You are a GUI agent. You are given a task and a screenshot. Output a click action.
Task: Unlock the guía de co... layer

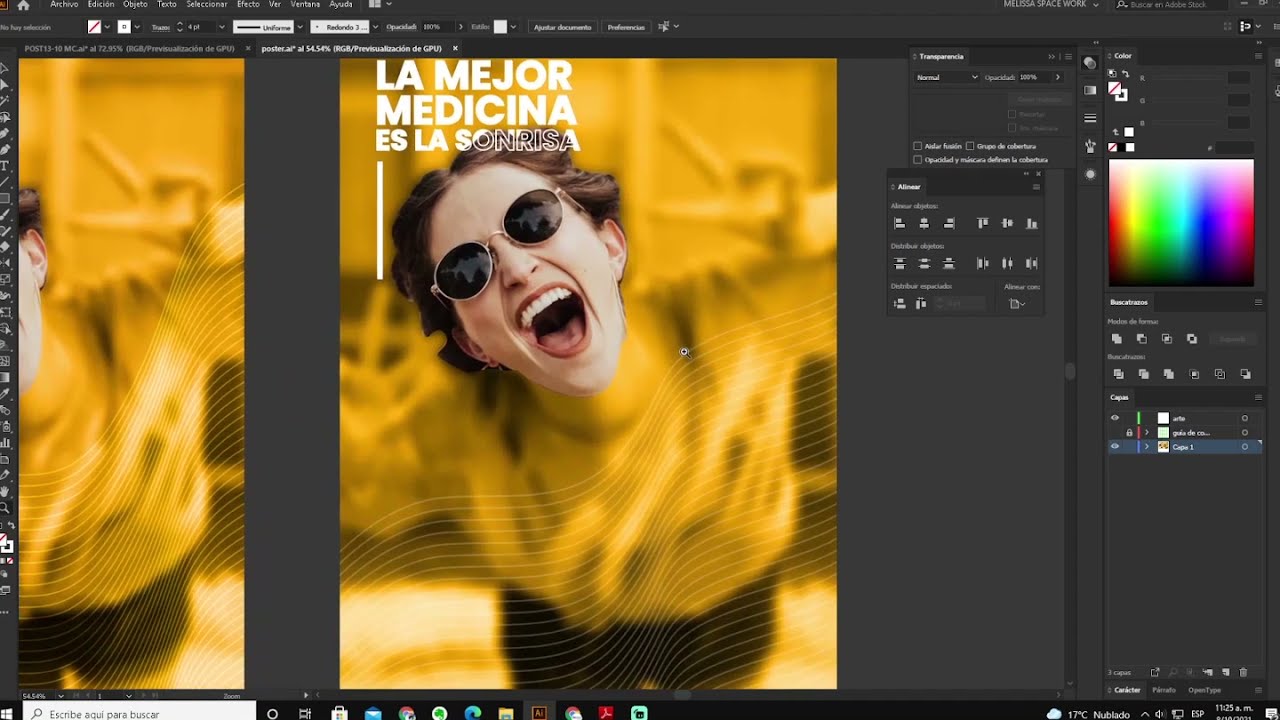point(1129,433)
